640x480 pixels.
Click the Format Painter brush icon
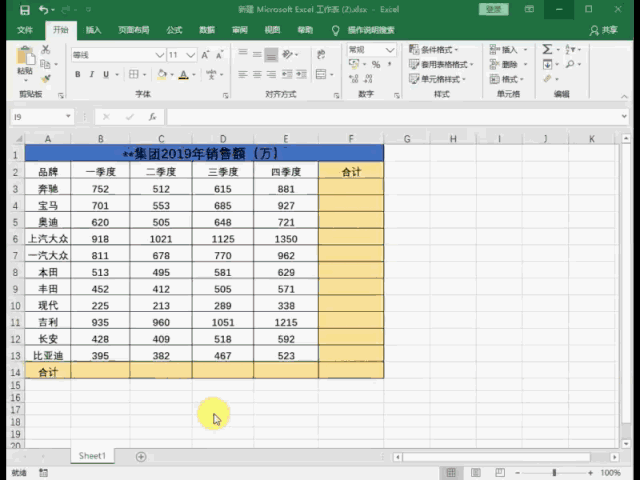point(46,78)
